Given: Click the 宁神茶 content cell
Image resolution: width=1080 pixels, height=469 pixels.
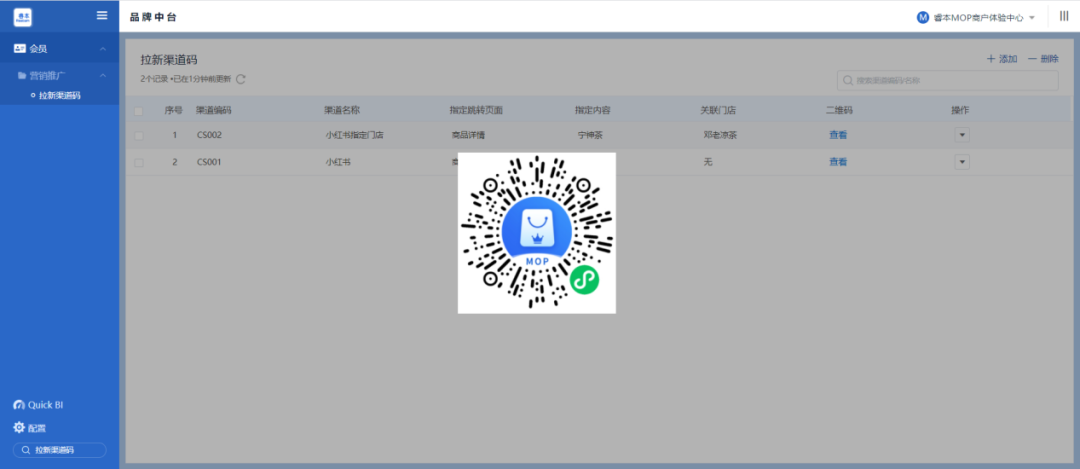Looking at the screenshot, I should pos(590,135).
